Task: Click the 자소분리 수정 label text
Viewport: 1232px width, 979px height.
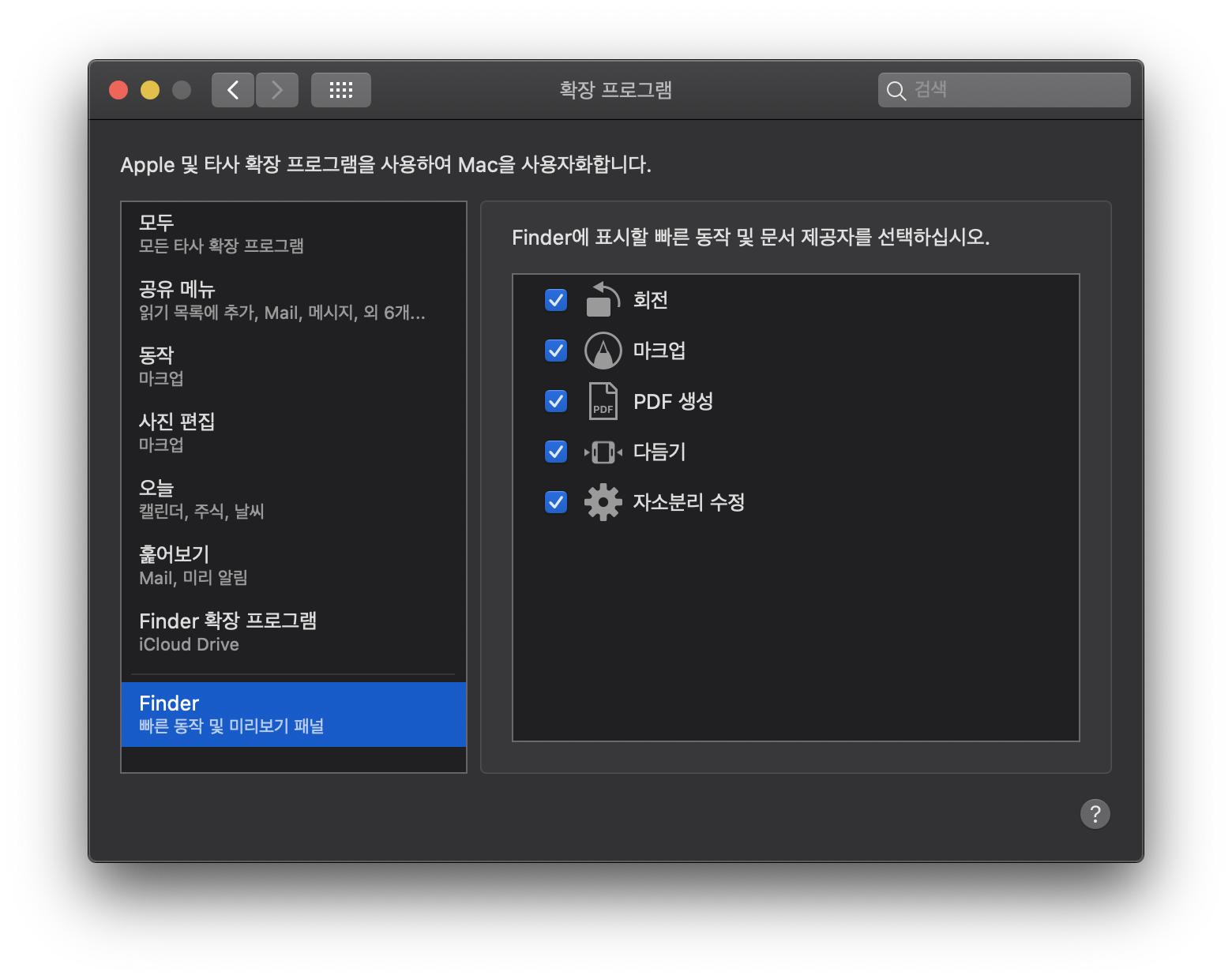Action: [689, 502]
